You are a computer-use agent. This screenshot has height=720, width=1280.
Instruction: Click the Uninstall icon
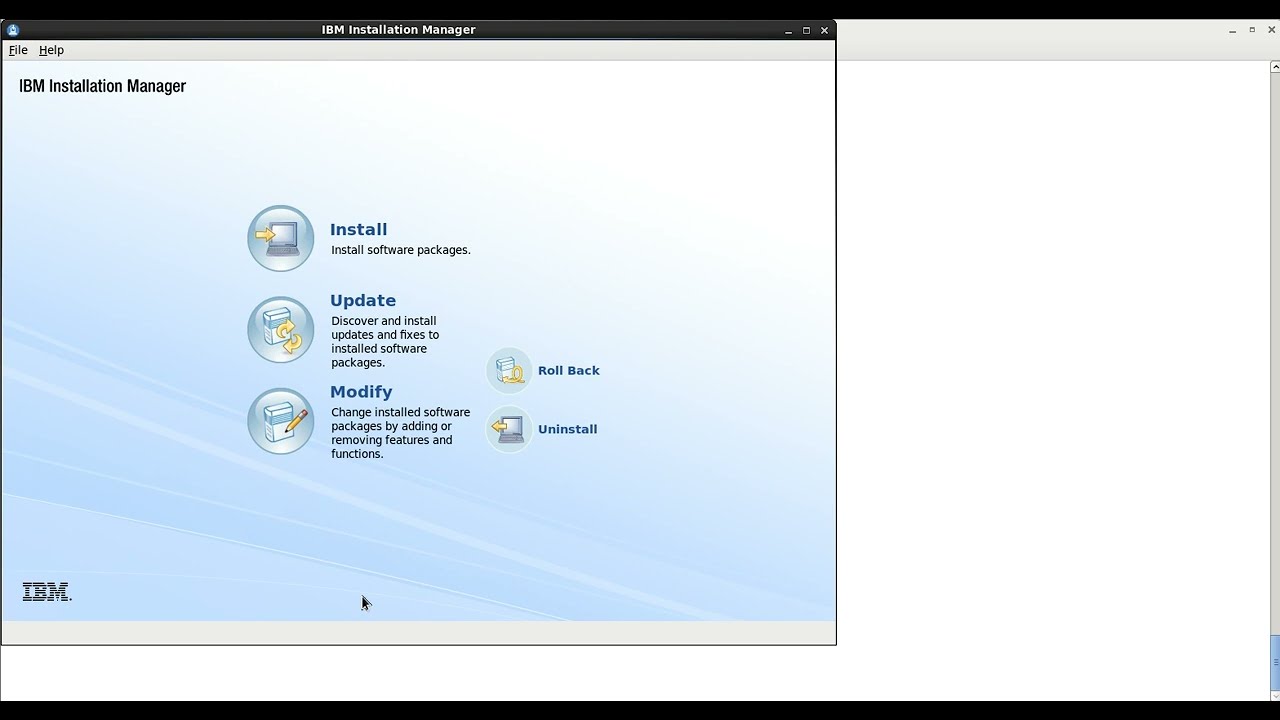pyautogui.click(x=509, y=429)
